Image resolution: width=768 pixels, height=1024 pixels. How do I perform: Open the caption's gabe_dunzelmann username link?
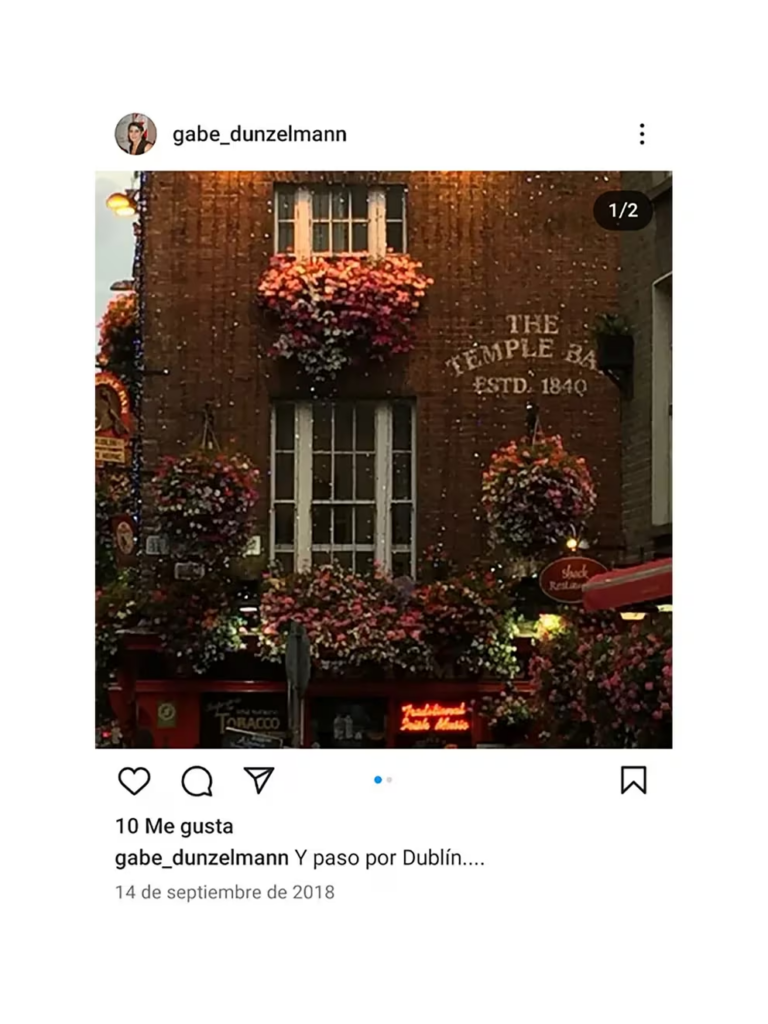[x=202, y=857]
